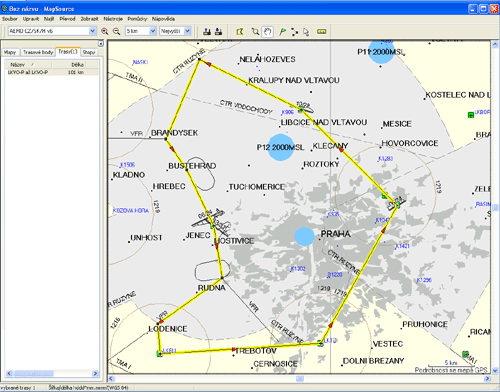Image resolution: width=500 pixels, height=392 pixels.
Task: Open the Nástroje menu
Action: click(x=113, y=19)
